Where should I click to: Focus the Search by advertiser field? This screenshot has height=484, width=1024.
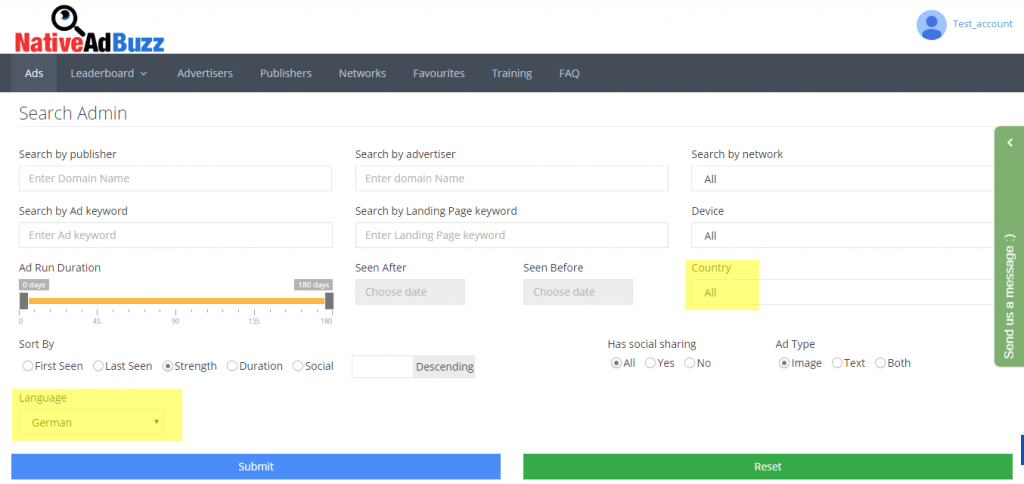512,178
